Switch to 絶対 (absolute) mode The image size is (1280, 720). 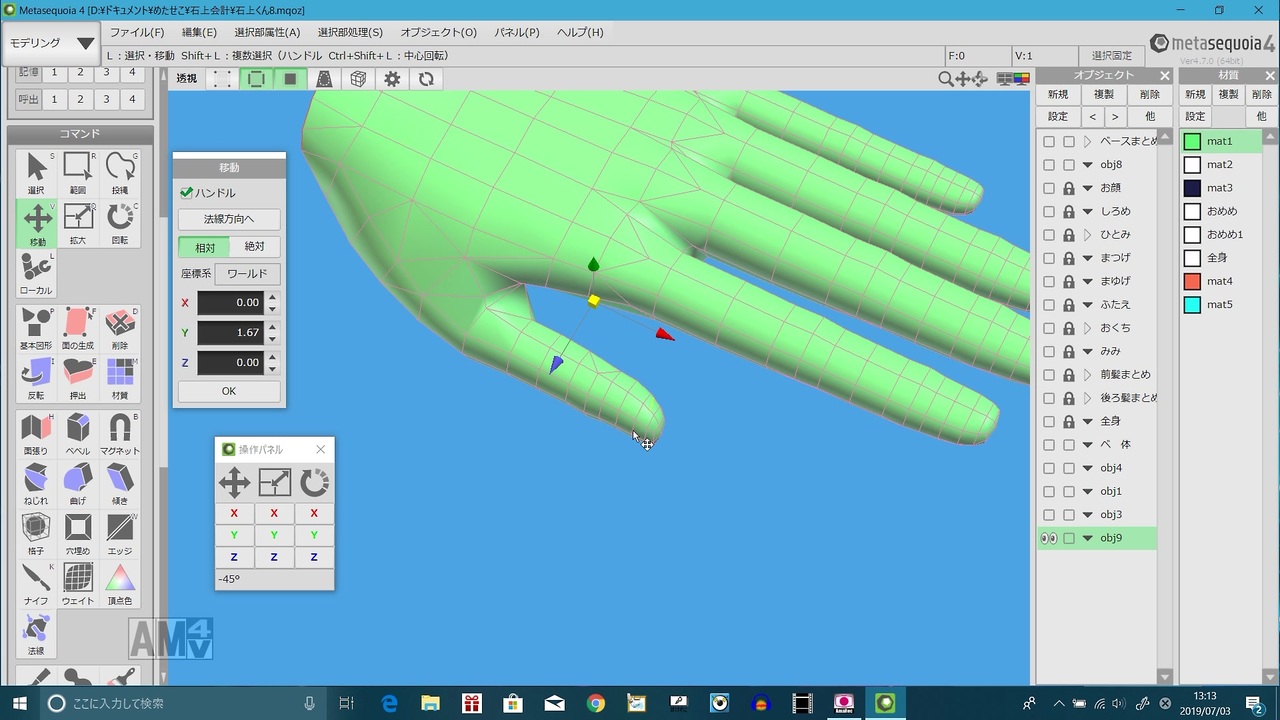point(255,247)
